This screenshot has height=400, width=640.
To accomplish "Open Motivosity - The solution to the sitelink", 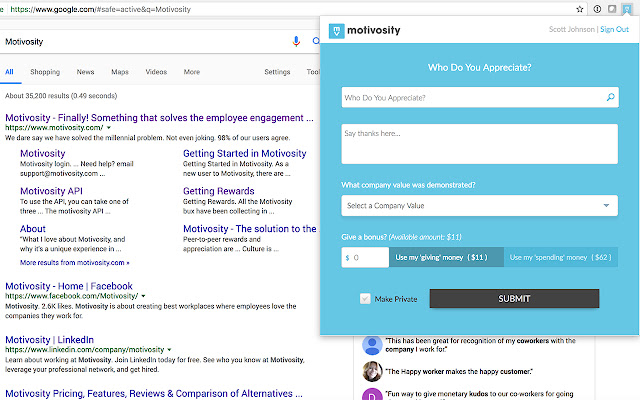I will [250, 229].
